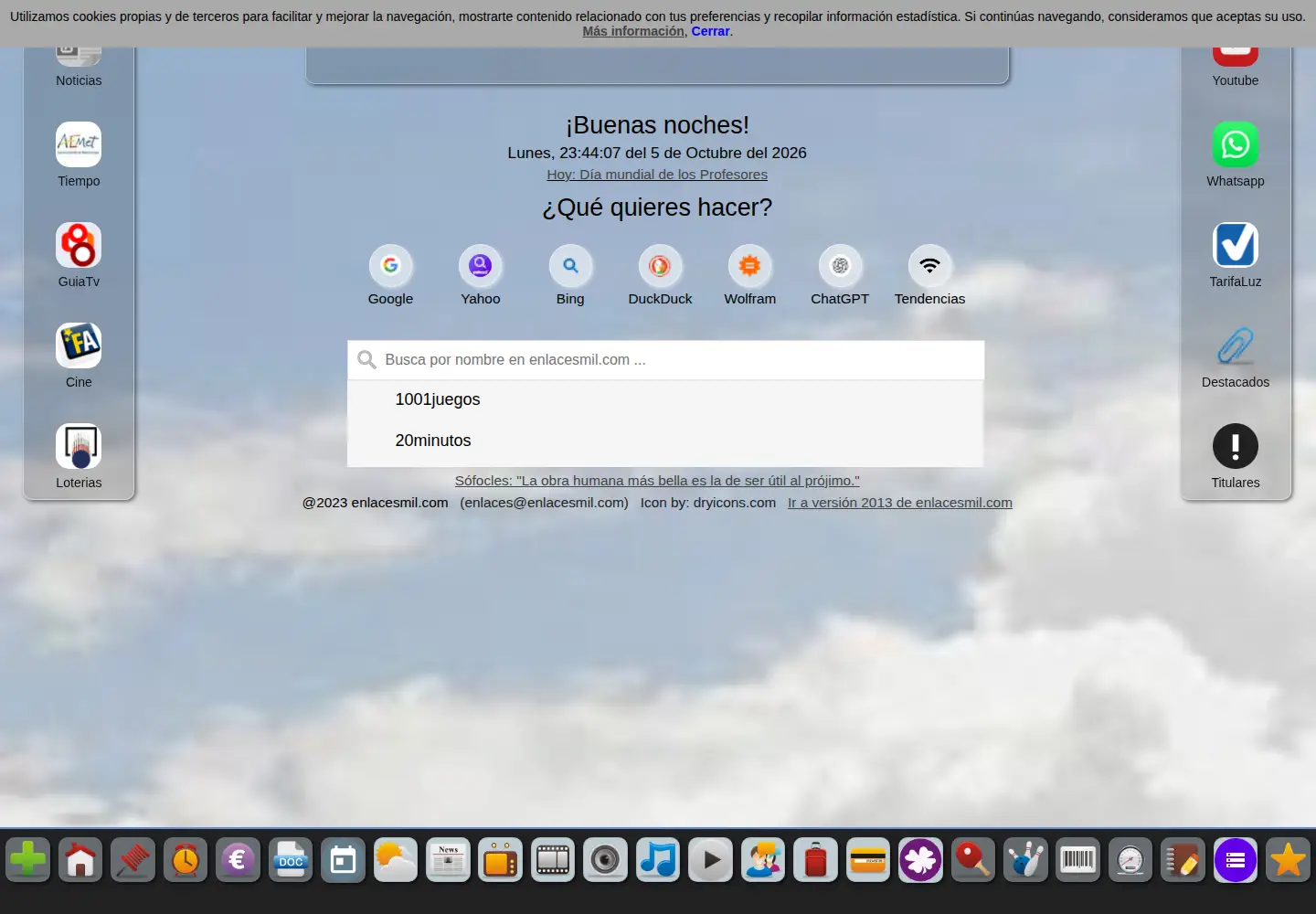Open the Tendencias wifi icon
This screenshot has height=914, width=1316.
click(x=929, y=266)
